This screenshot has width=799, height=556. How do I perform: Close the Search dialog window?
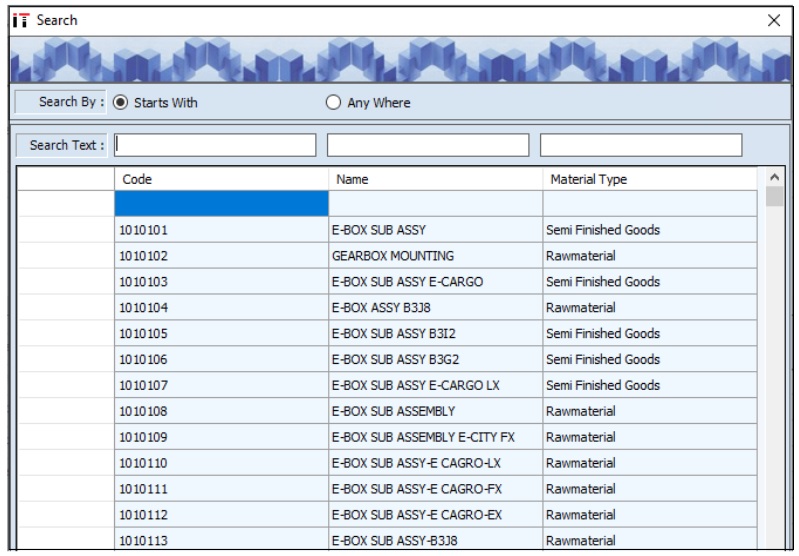pyautogui.click(x=772, y=20)
